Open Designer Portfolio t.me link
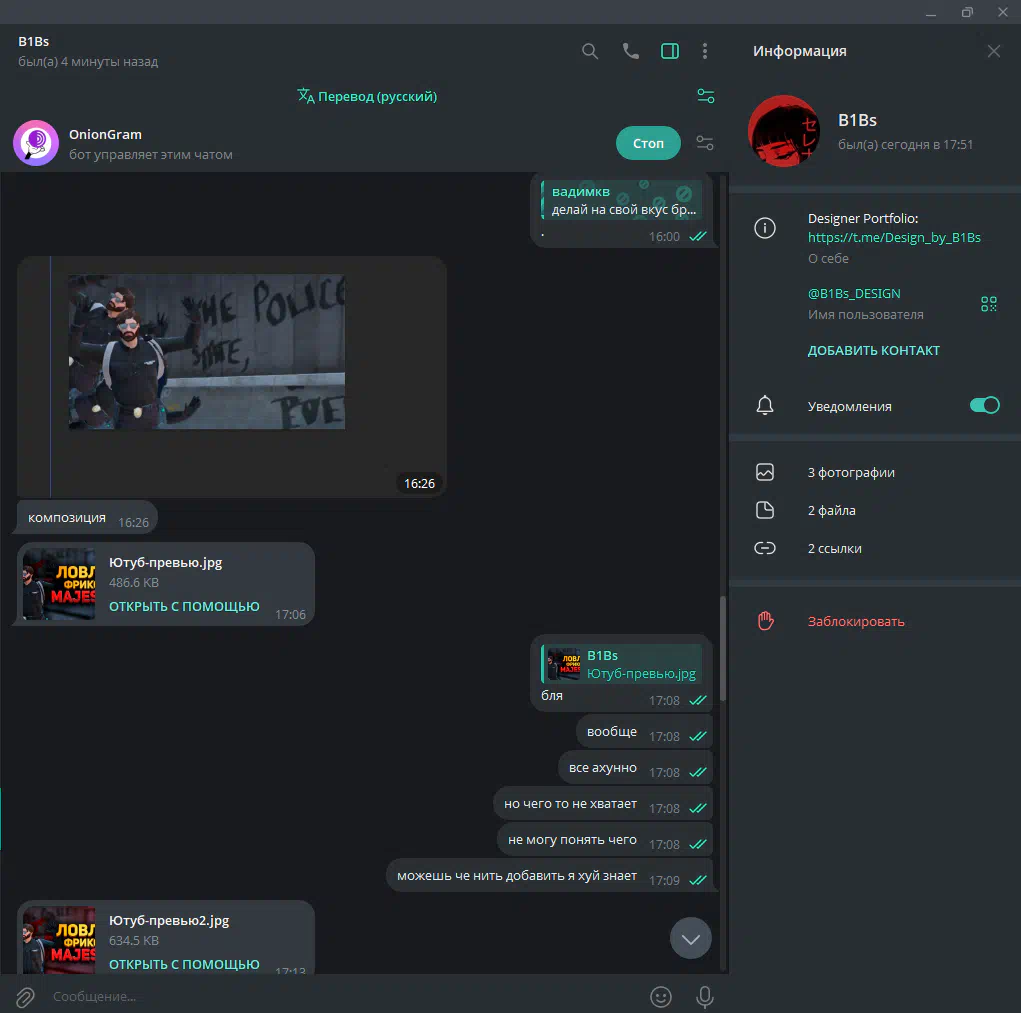The image size is (1021, 1013). tap(894, 238)
